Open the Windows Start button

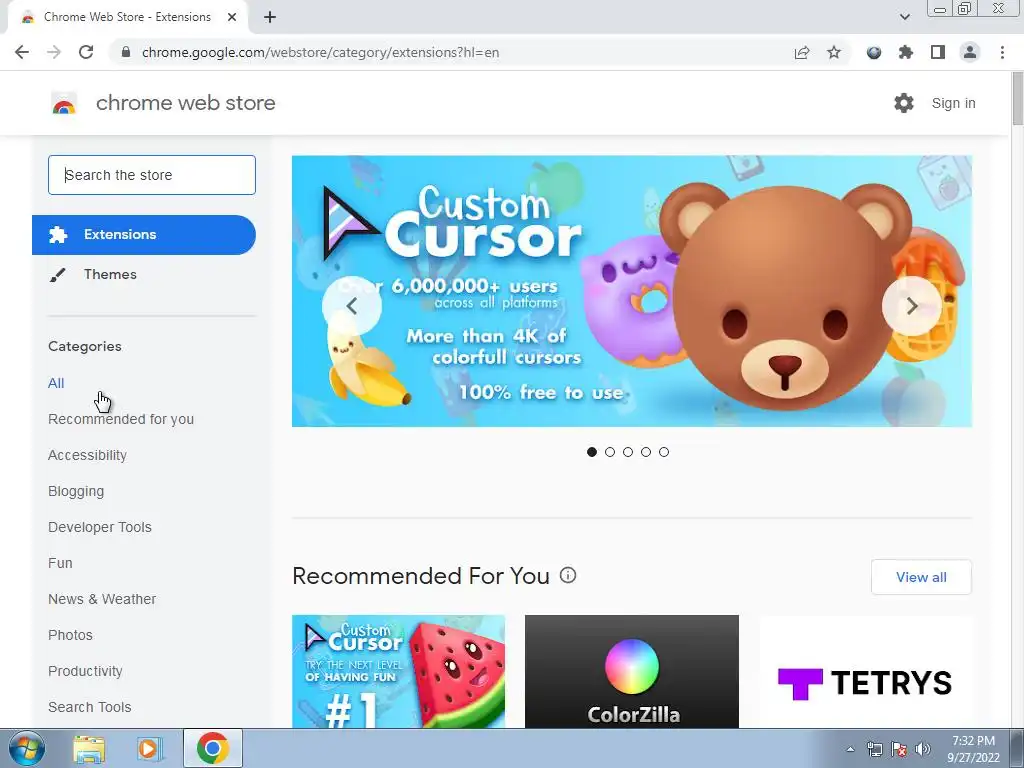(x=26, y=748)
